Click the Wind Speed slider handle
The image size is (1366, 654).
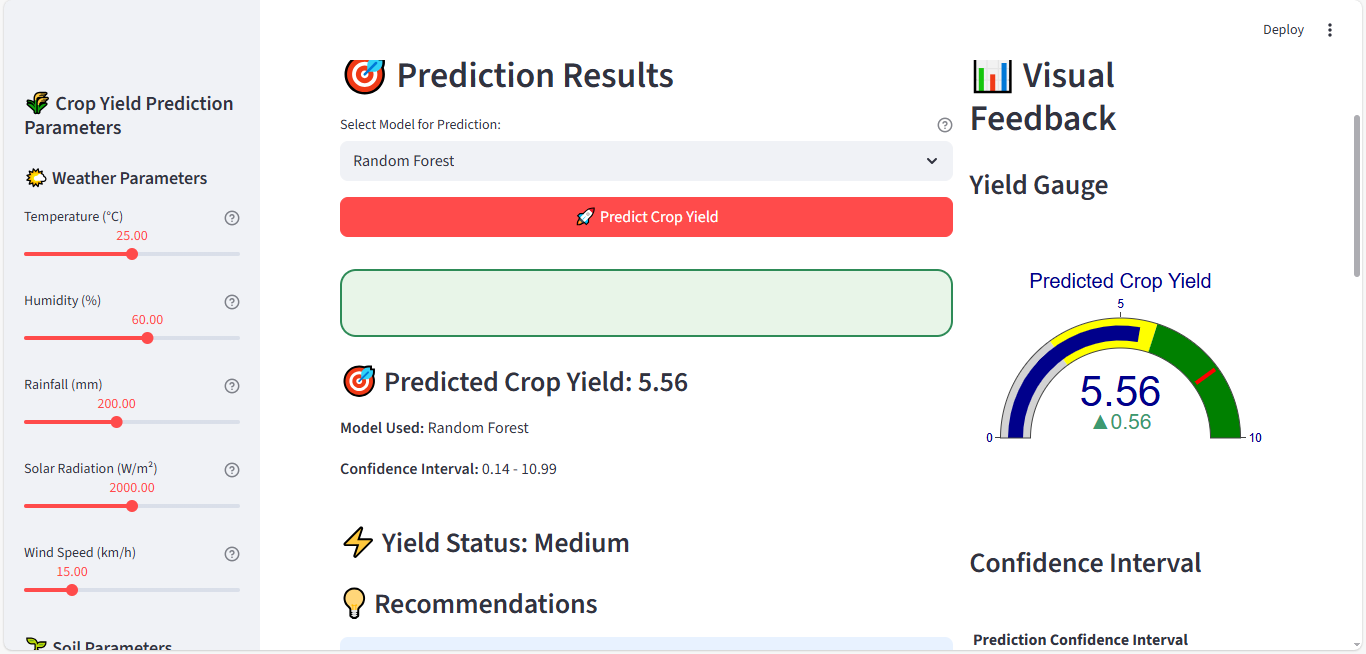click(x=72, y=590)
